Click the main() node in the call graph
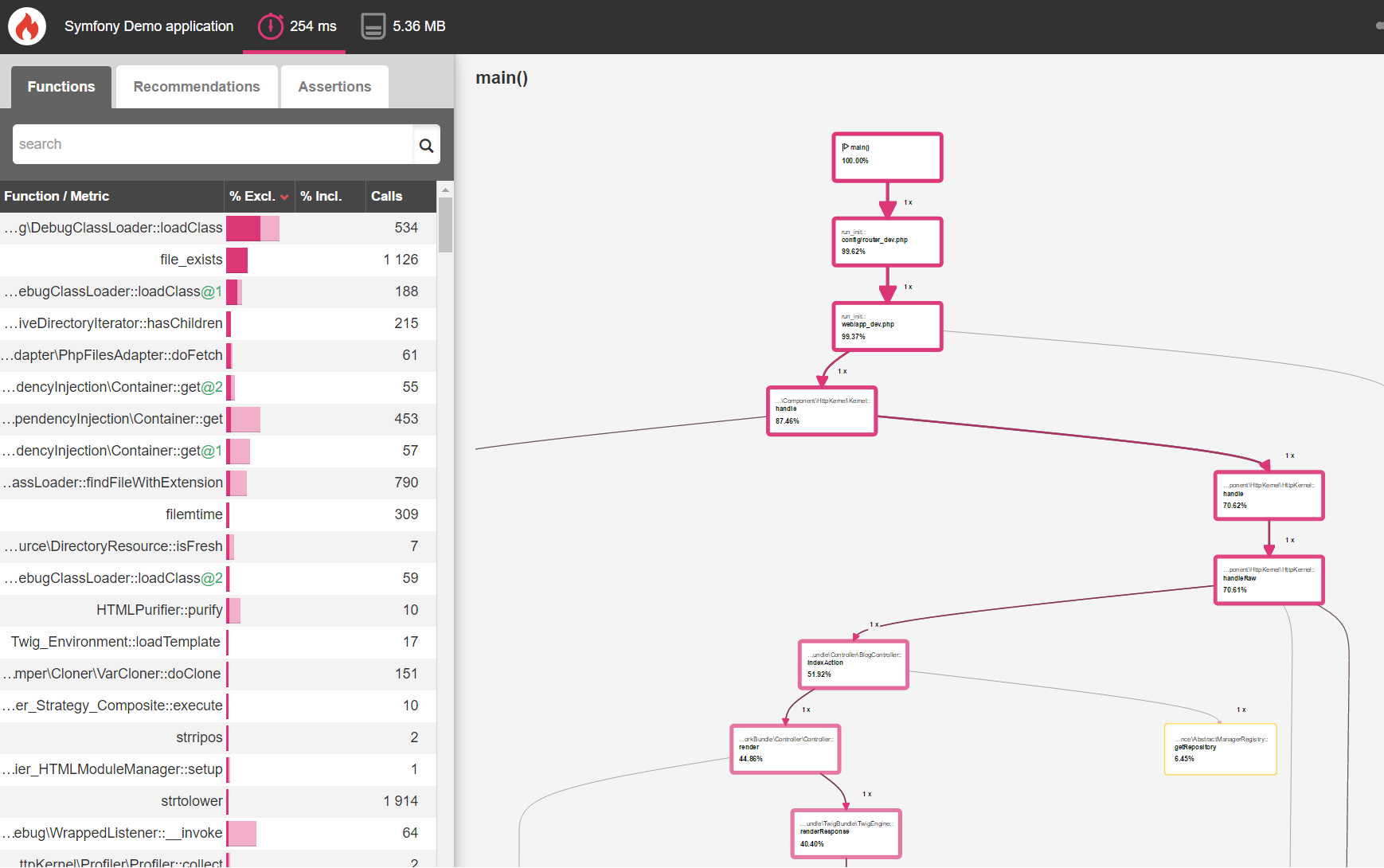The width and height of the screenshot is (1384, 868). [887, 157]
